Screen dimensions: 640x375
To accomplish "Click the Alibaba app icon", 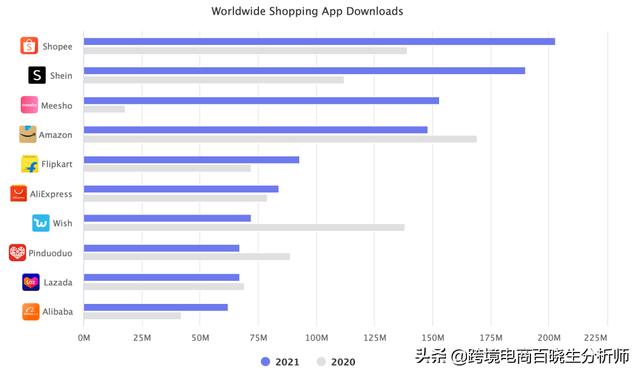I will (x=31, y=312).
